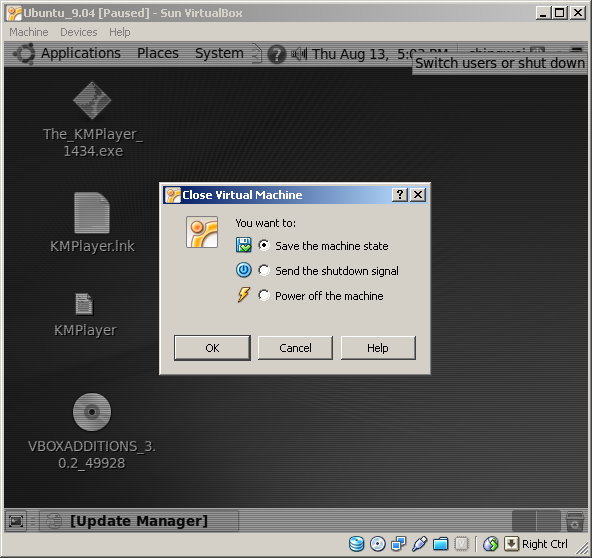Click the help question mark panel icon
Viewport: 592px width, 558px height.
point(276,54)
